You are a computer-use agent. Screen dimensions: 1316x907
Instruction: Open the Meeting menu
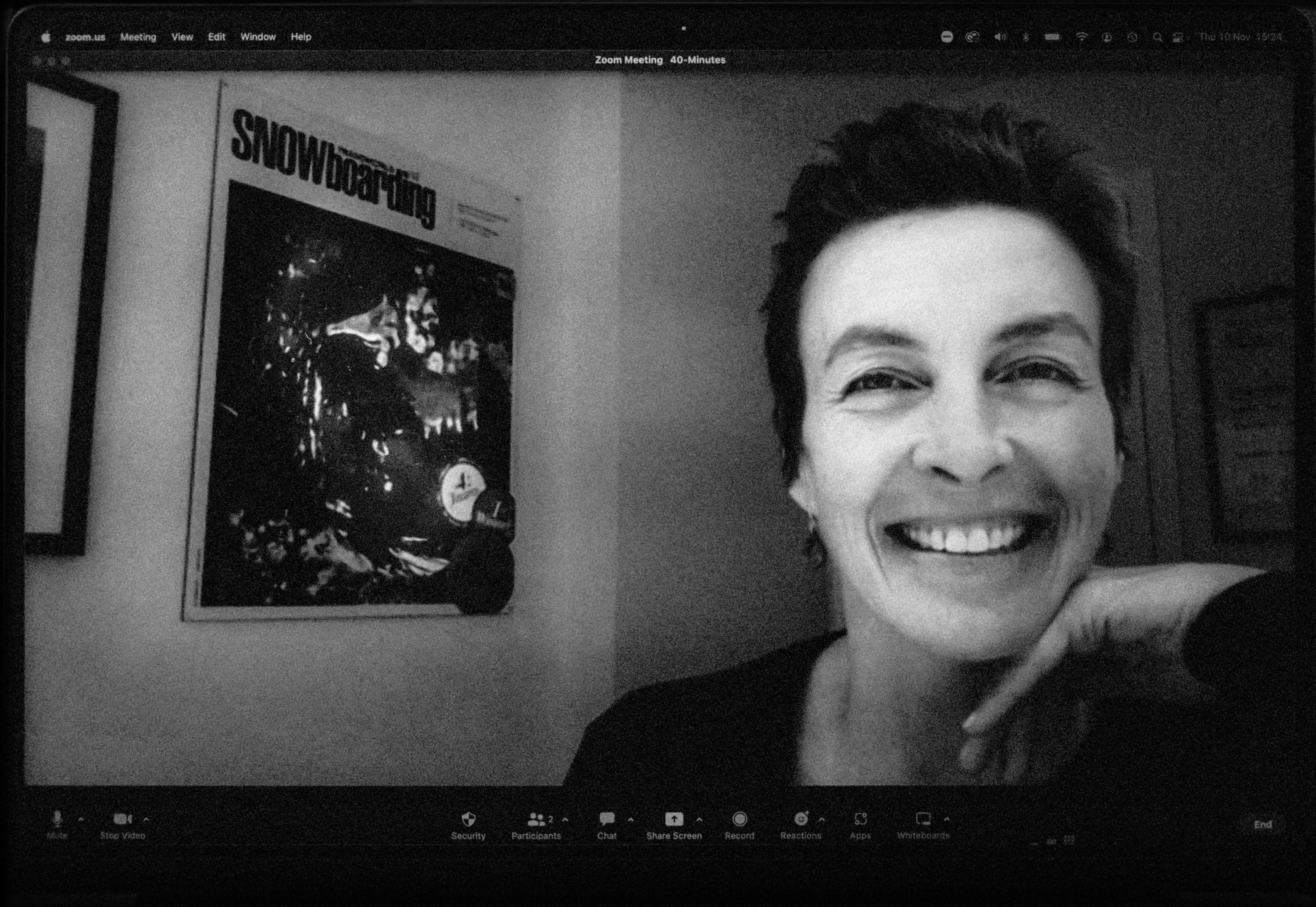[x=138, y=37]
